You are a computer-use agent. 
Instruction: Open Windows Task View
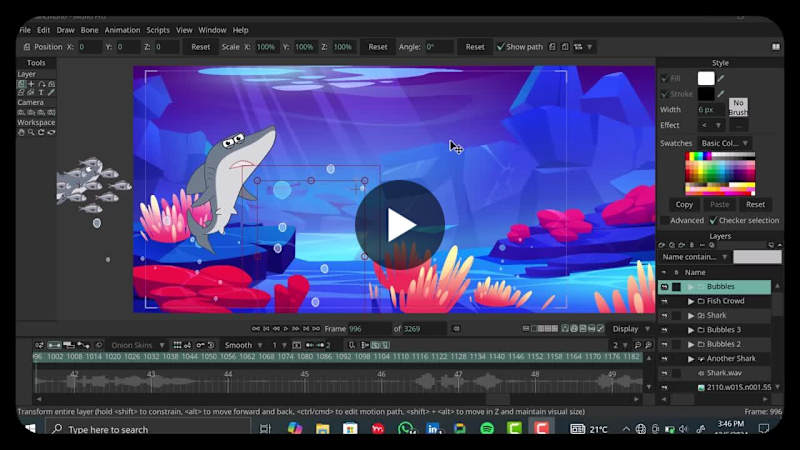[x=265, y=429]
